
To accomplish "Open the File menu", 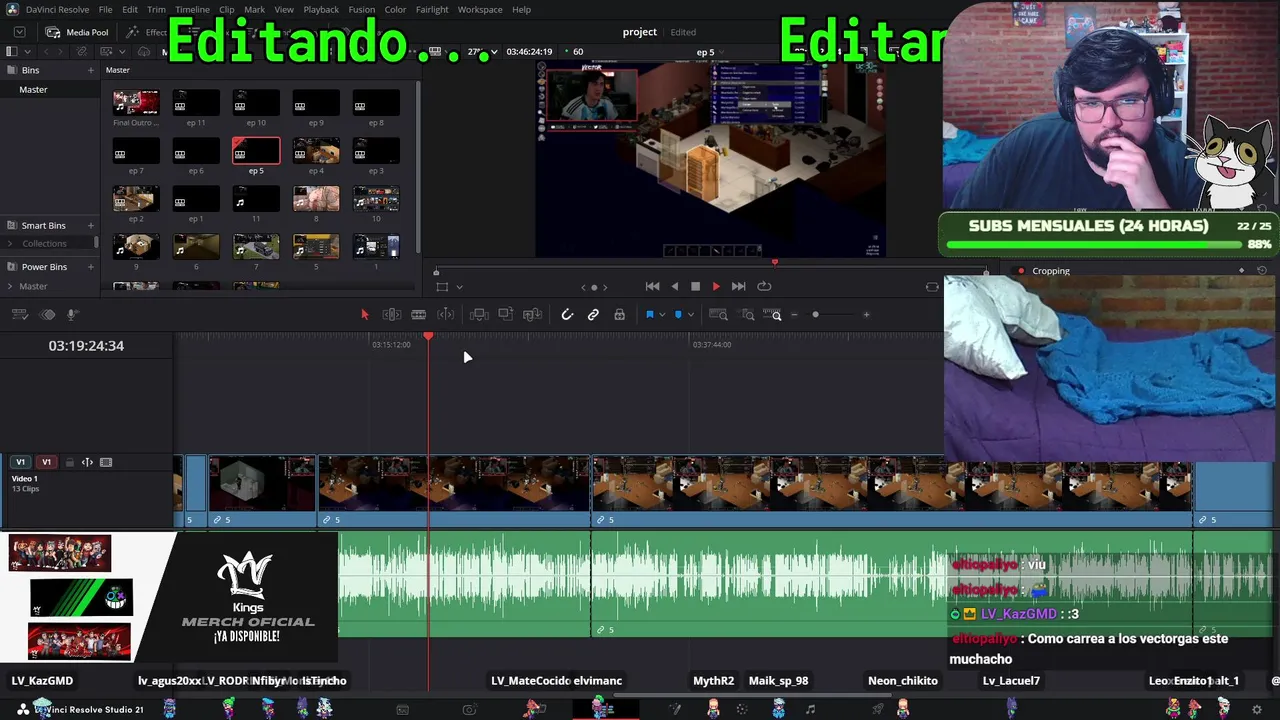I will pos(105,9).
